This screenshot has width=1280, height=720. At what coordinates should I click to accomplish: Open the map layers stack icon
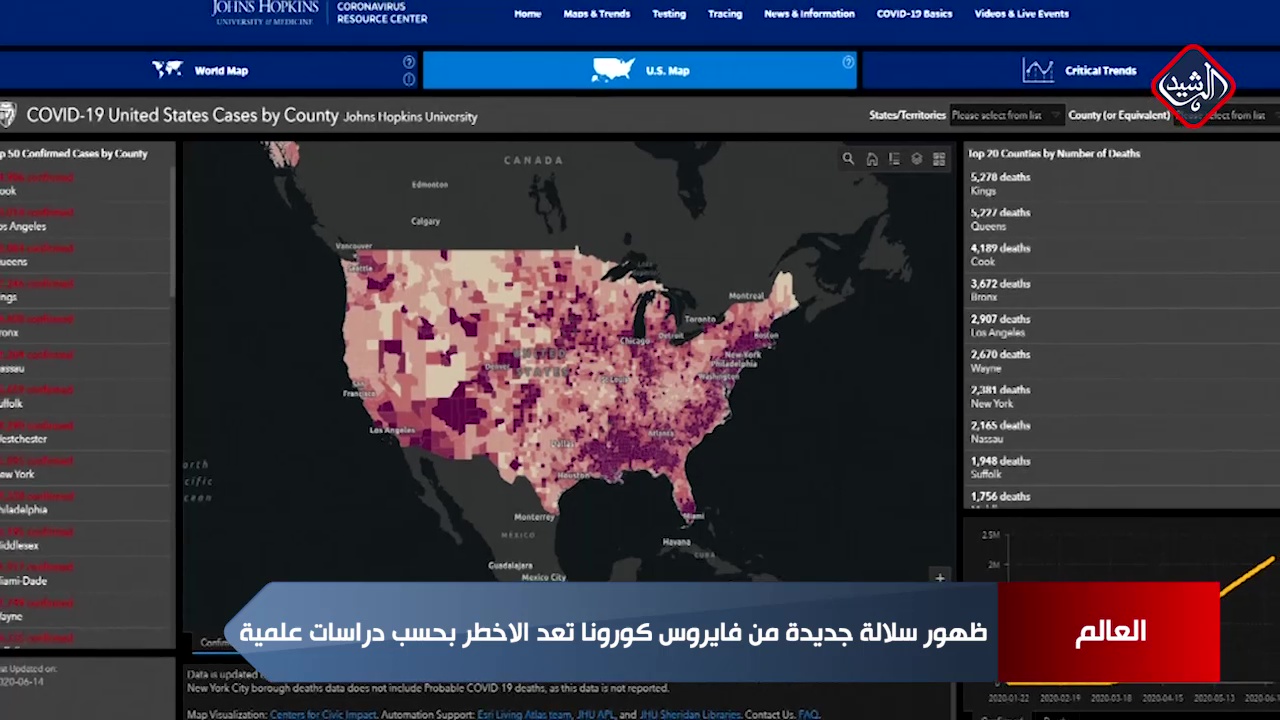916,159
